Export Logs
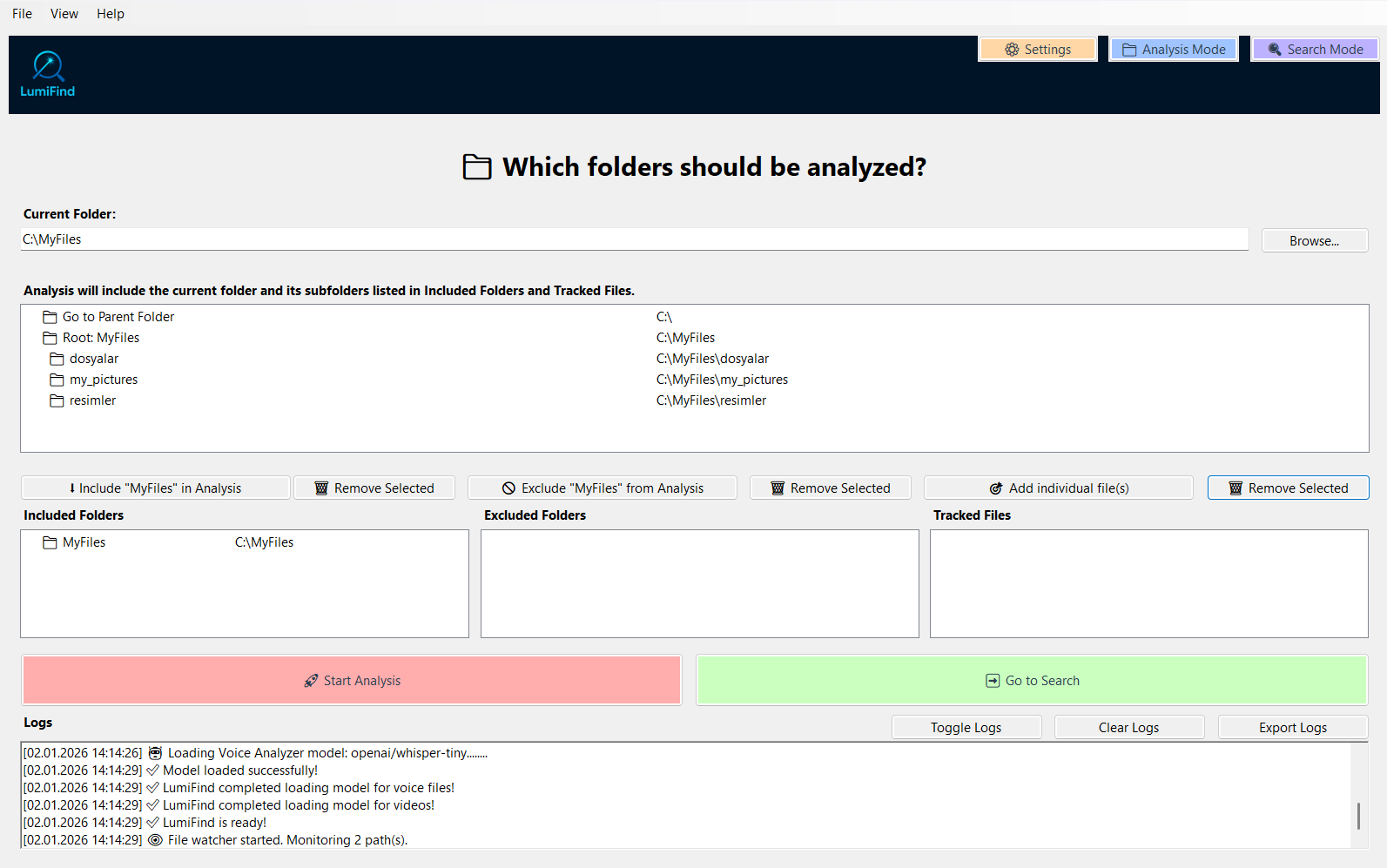The width and height of the screenshot is (1387, 868). click(1293, 728)
